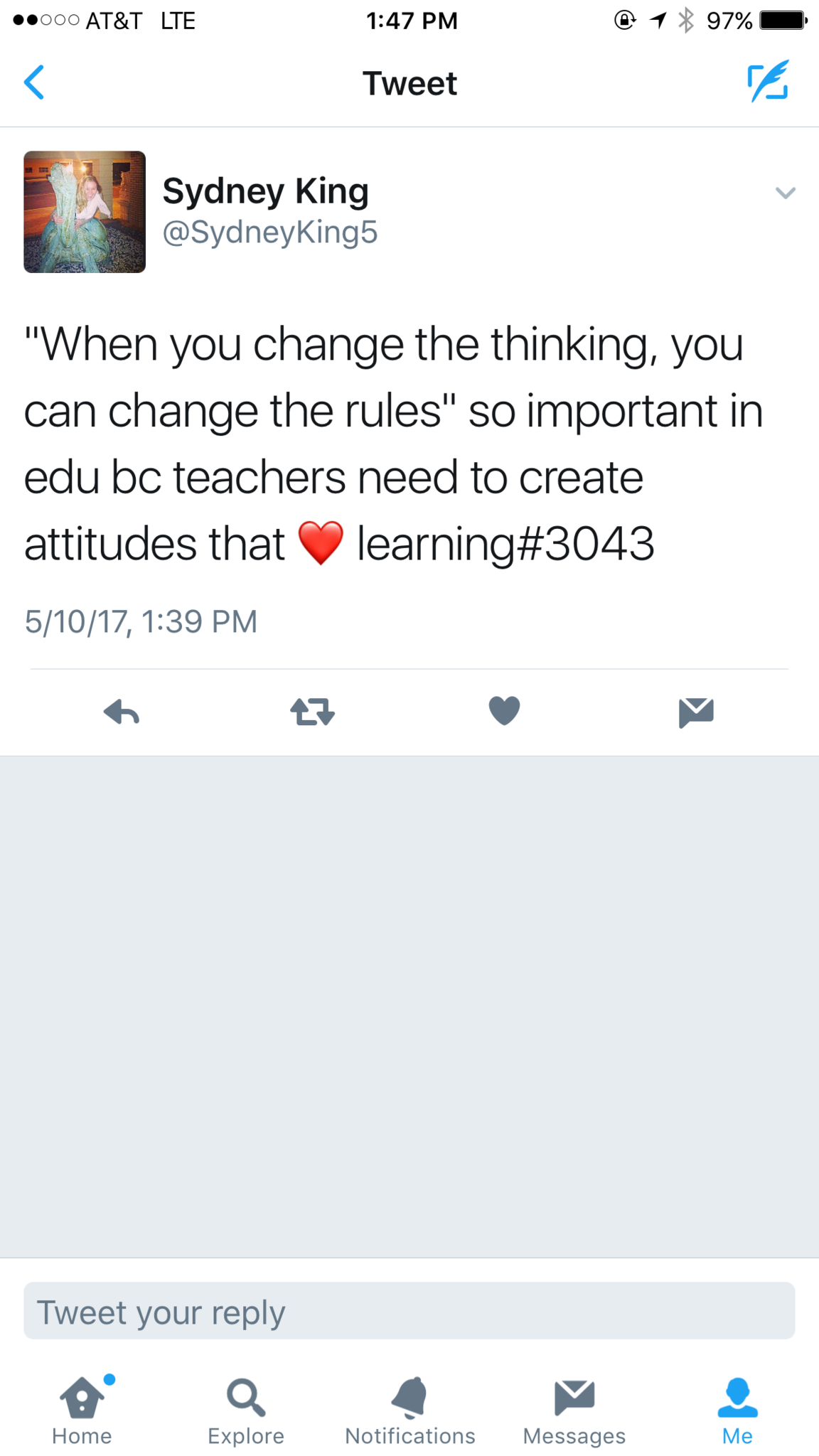Reply to Sydney King's tweet
Viewport: 819px width, 1456px height.
122,712
